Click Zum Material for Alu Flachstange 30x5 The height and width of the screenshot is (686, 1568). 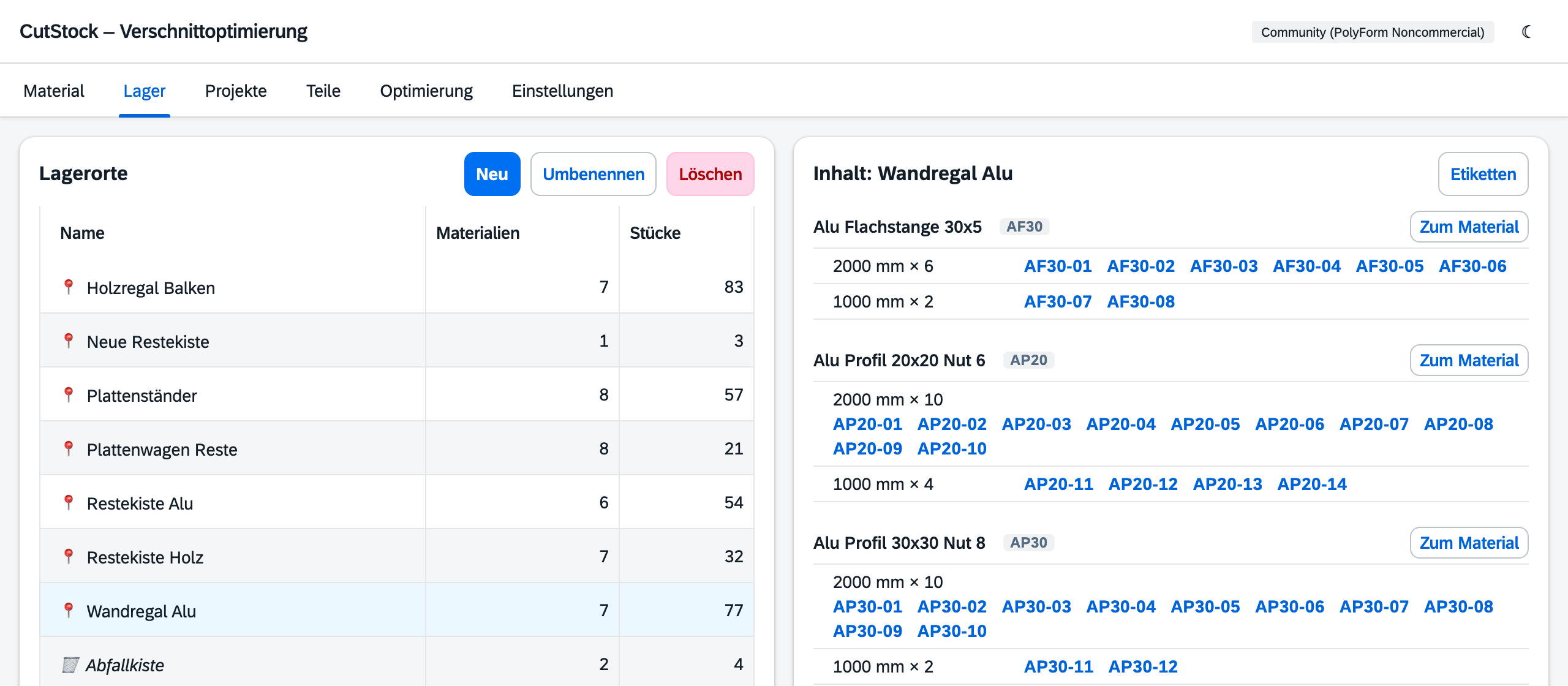pos(1469,227)
